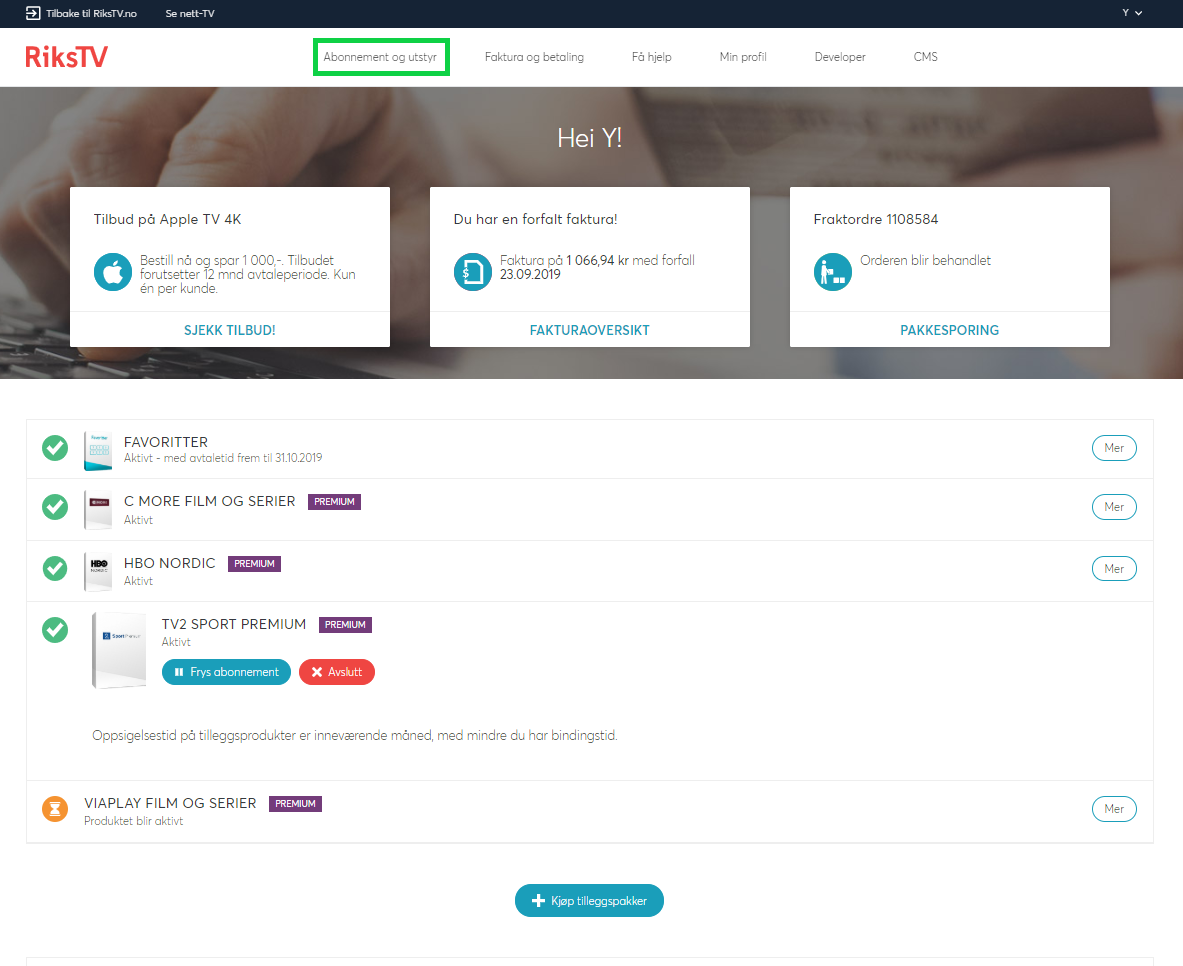Viewport: 1183px width, 966px height.
Task: Click green checkmark next to HBO NORDIC
Action: (55, 568)
